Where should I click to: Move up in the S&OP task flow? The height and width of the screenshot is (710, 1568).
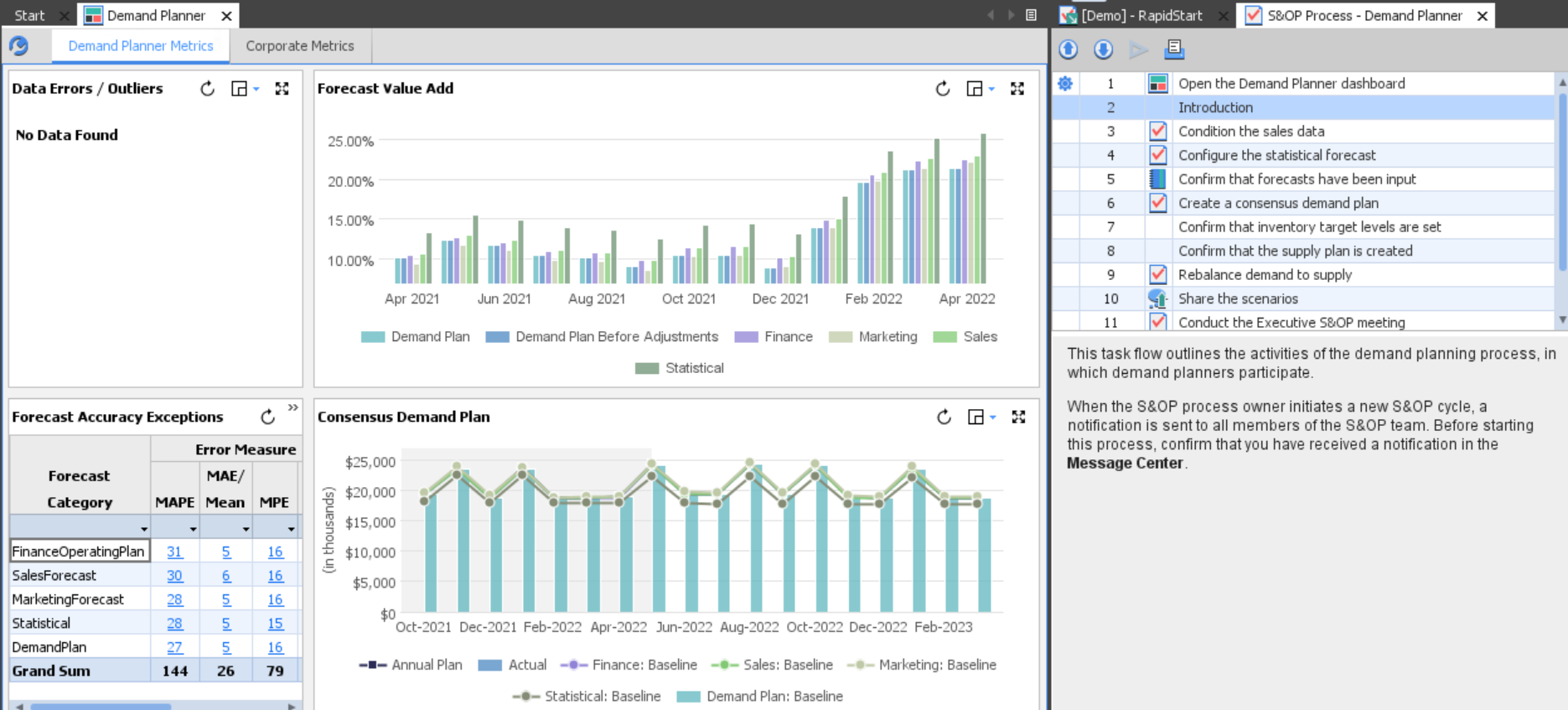tap(1068, 49)
